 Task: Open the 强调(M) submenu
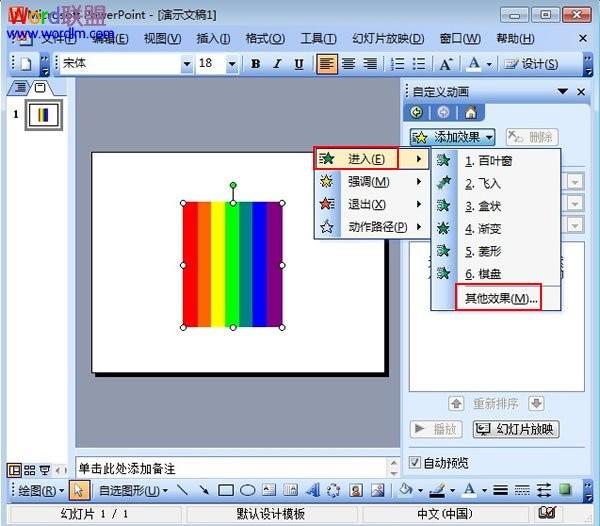pyautogui.click(x=371, y=181)
